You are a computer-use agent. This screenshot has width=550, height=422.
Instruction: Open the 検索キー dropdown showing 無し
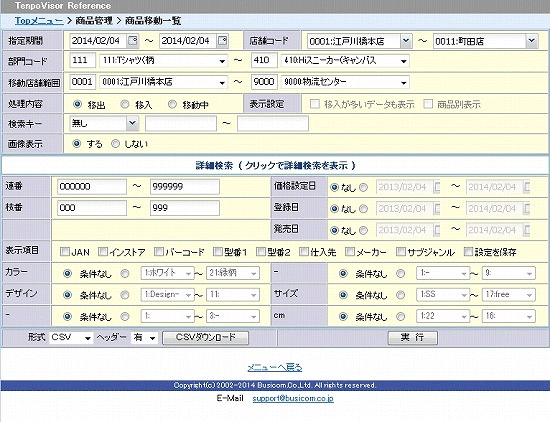[104, 123]
